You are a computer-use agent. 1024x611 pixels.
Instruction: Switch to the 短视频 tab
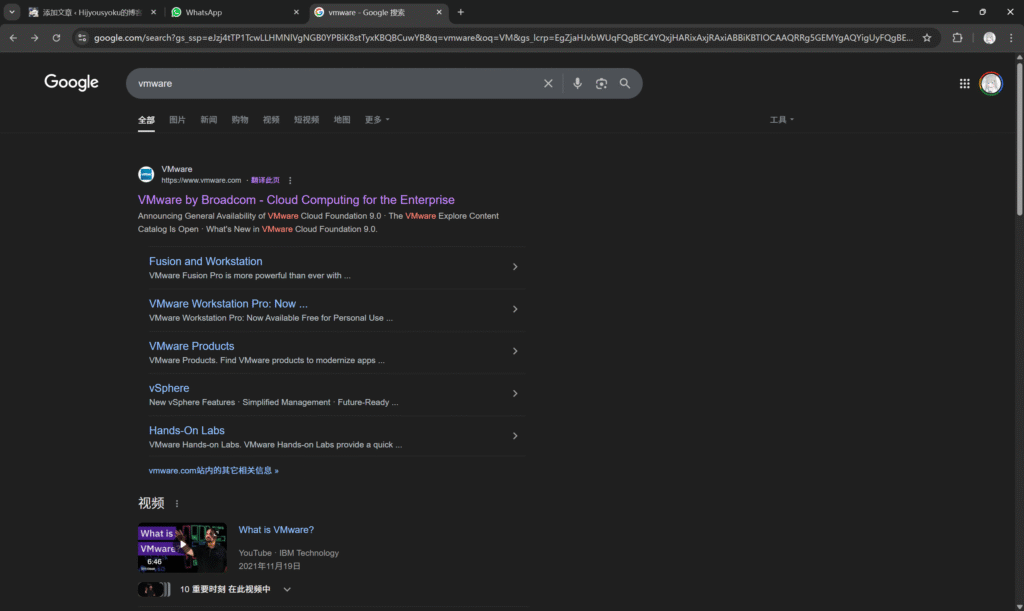(x=306, y=120)
